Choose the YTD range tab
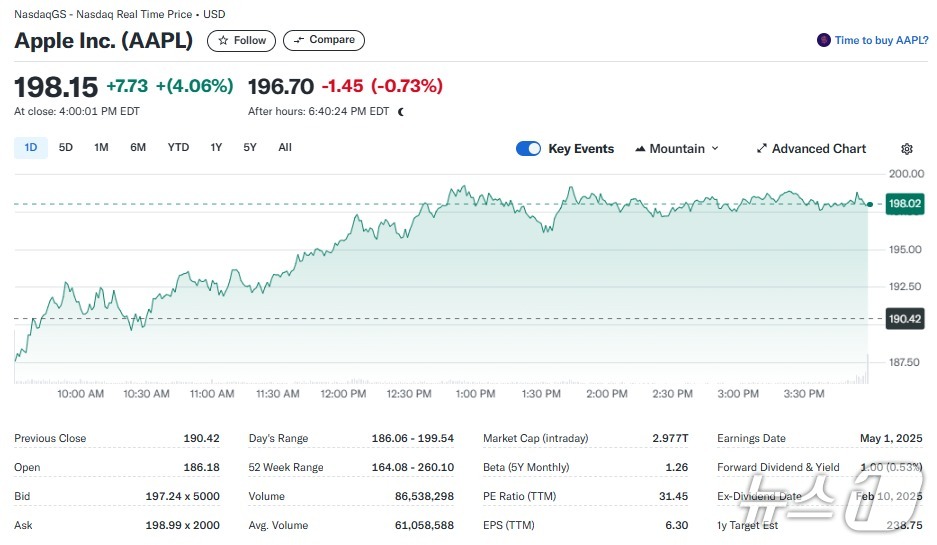 click(x=178, y=148)
